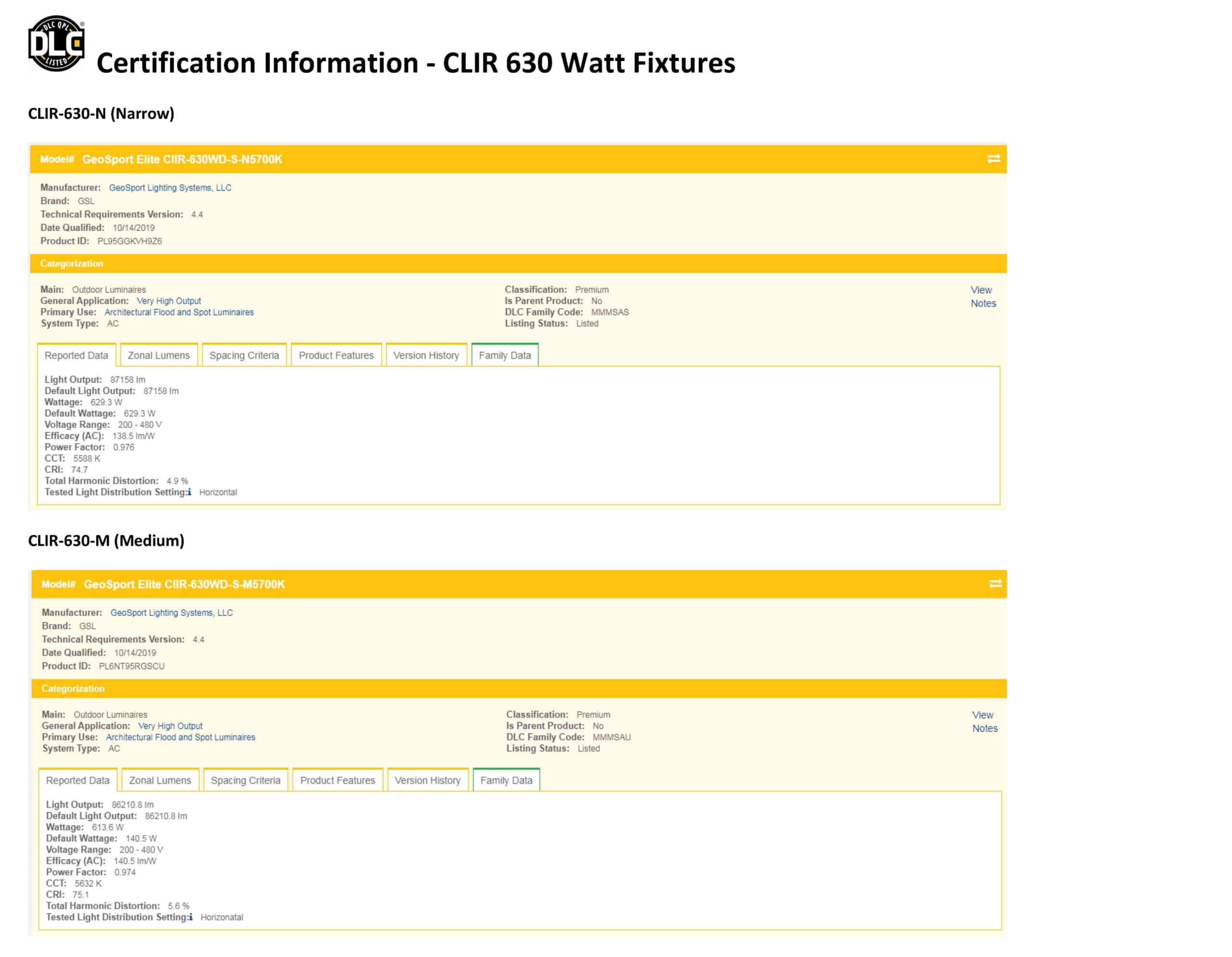Open View Notes for the Narrow fixture

(983, 297)
